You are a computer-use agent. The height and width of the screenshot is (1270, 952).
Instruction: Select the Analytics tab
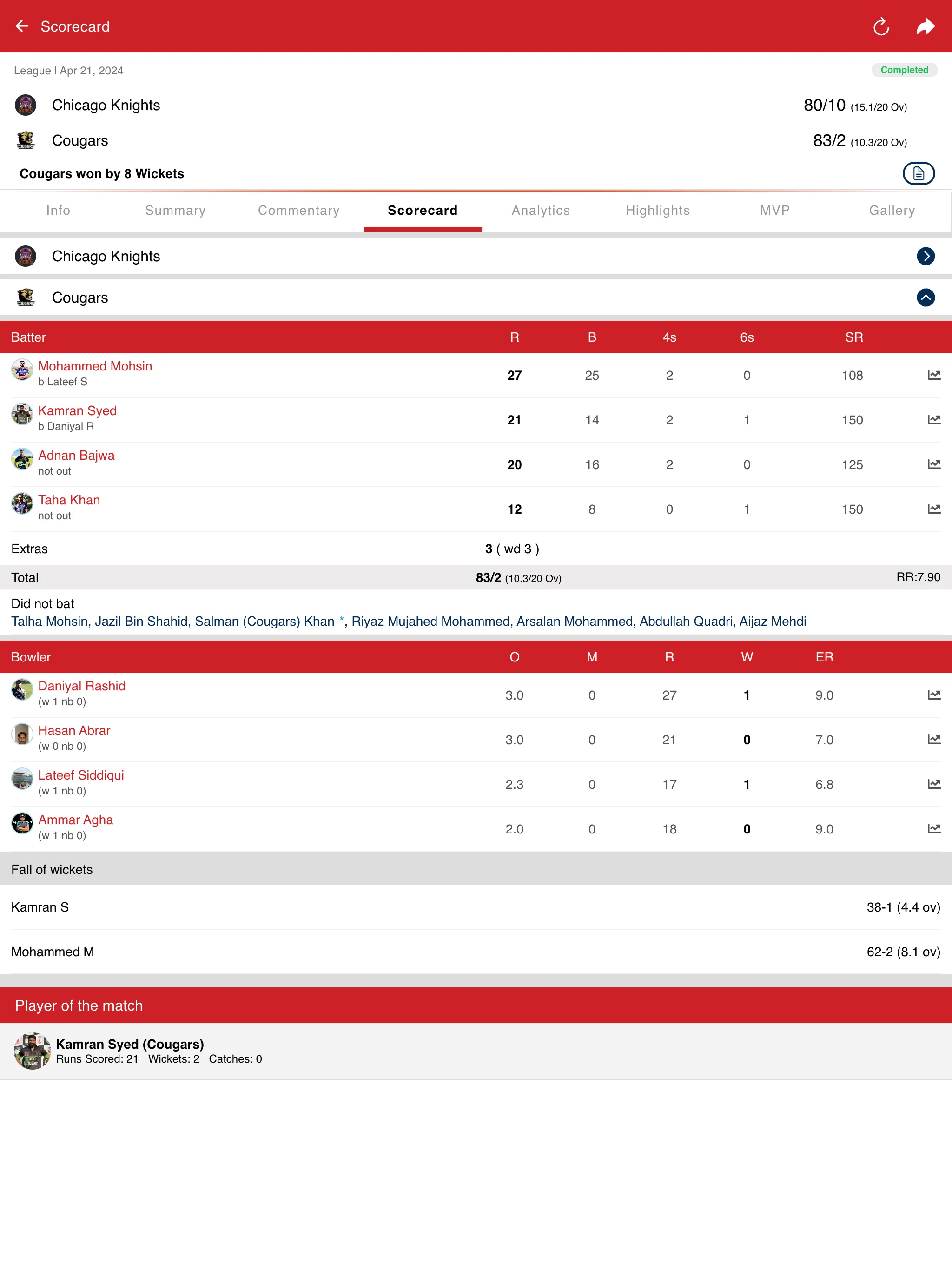coord(541,210)
